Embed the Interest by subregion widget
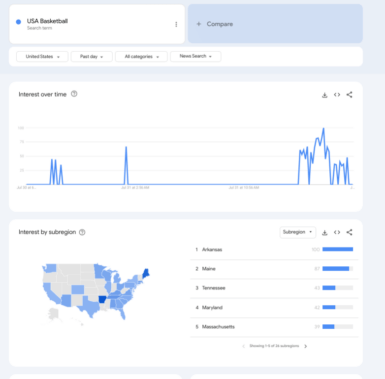Screen dimensions: 385x379 coord(337,232)
